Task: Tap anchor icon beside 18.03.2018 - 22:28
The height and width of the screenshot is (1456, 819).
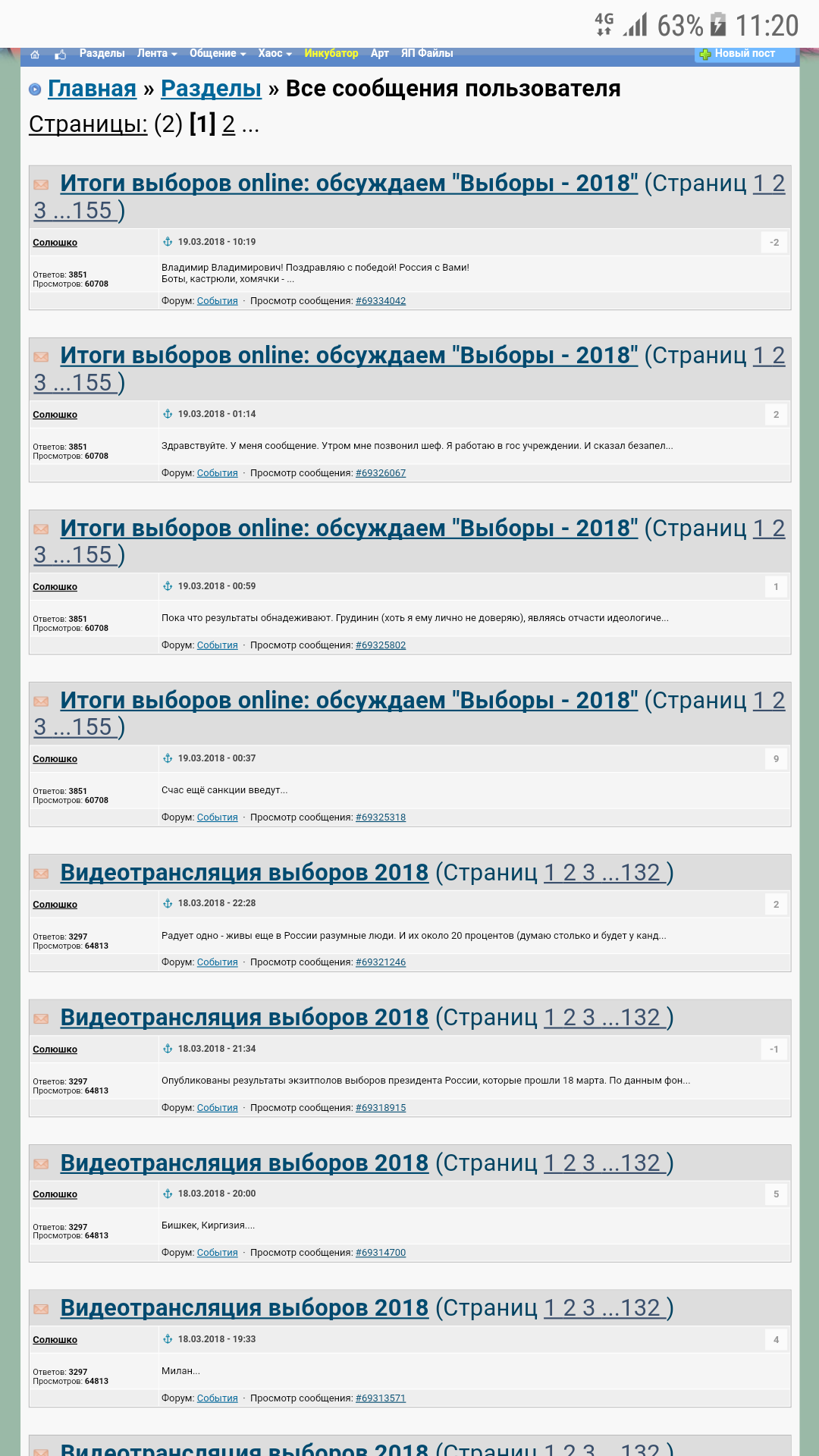Action: pos(168,903)
